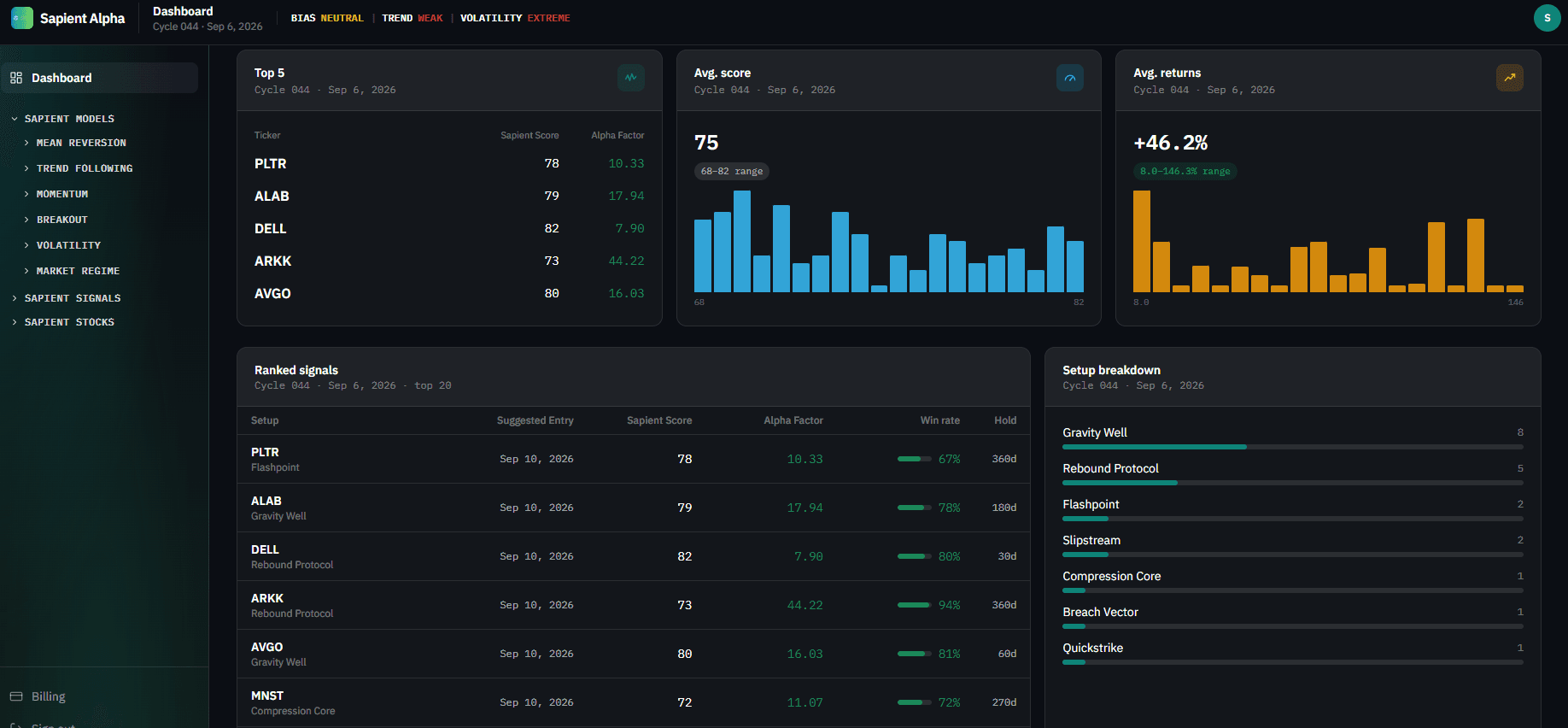Screen dimensions: 1568x728
Task: Click the PLTR 67% win rate bar
Action: [915, 459]
